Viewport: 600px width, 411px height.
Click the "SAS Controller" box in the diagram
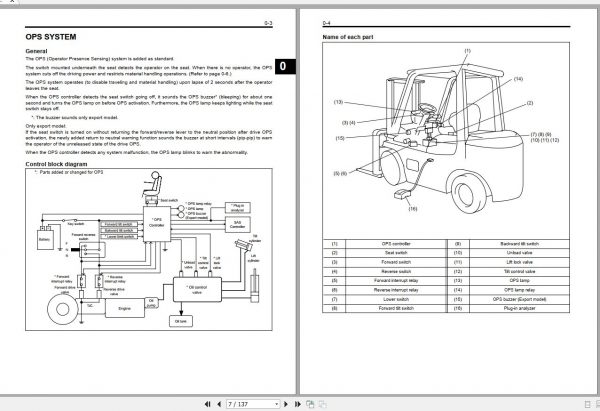(x=238, y=224)
